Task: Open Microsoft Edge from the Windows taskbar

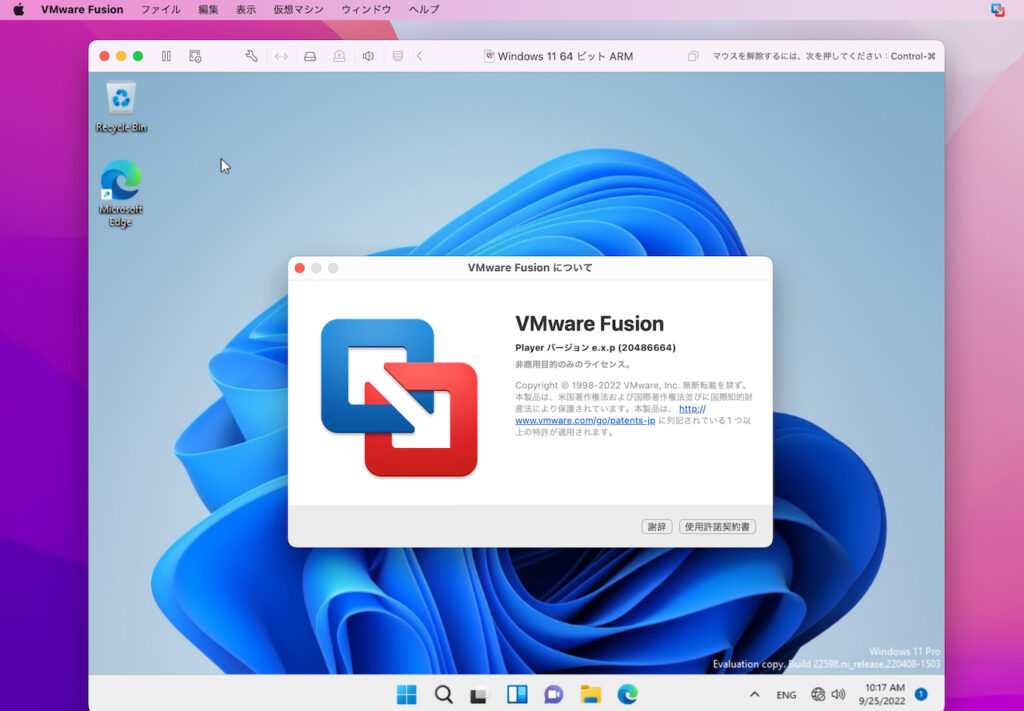Action: pos(627,694)
